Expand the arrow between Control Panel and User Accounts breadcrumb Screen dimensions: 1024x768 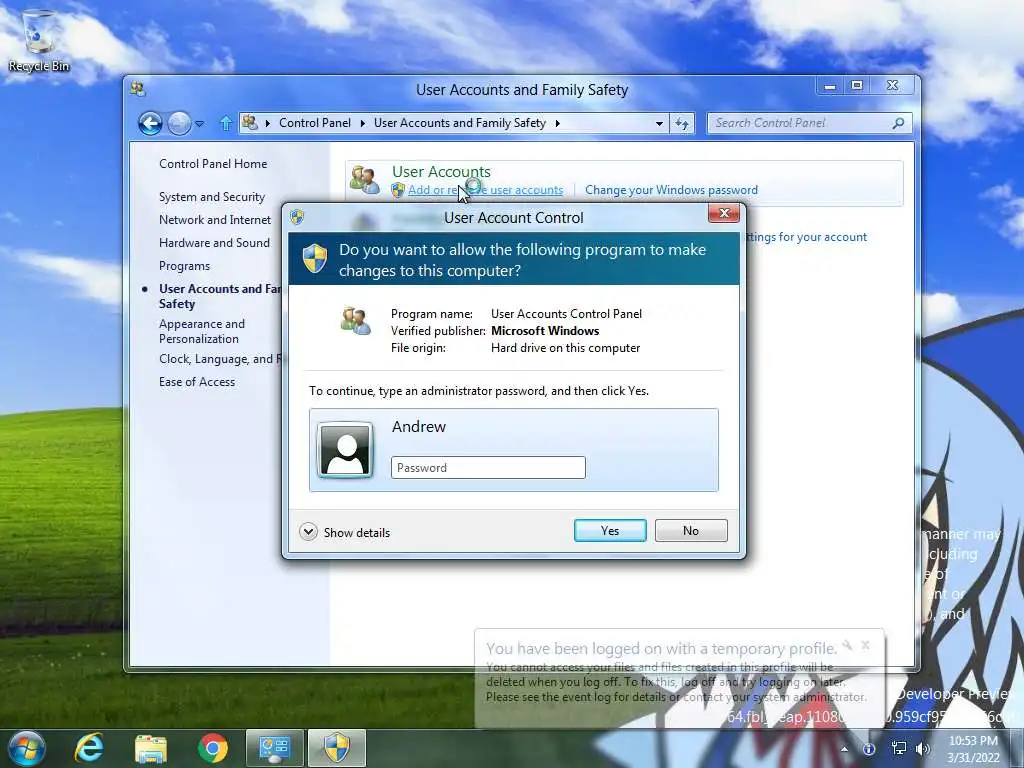[362, 123]
